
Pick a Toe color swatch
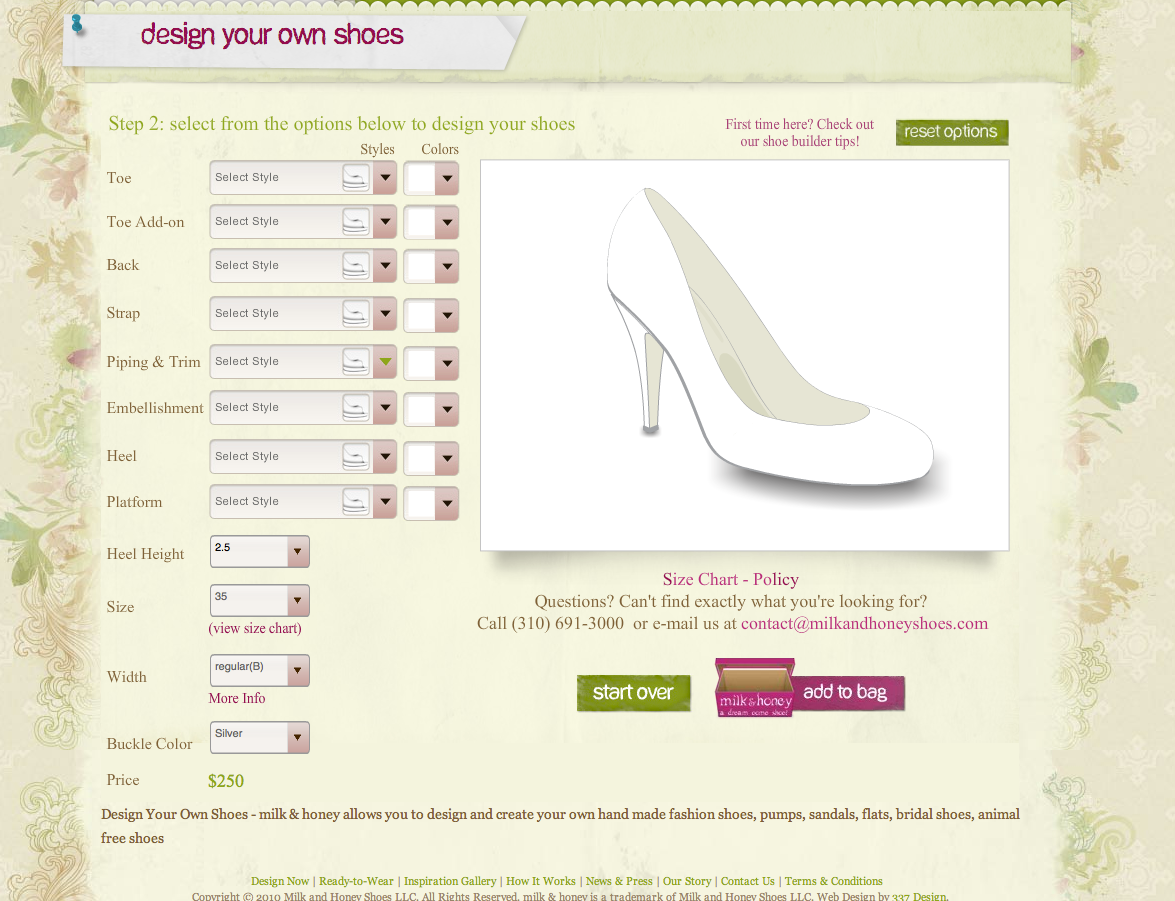(431, 178)
